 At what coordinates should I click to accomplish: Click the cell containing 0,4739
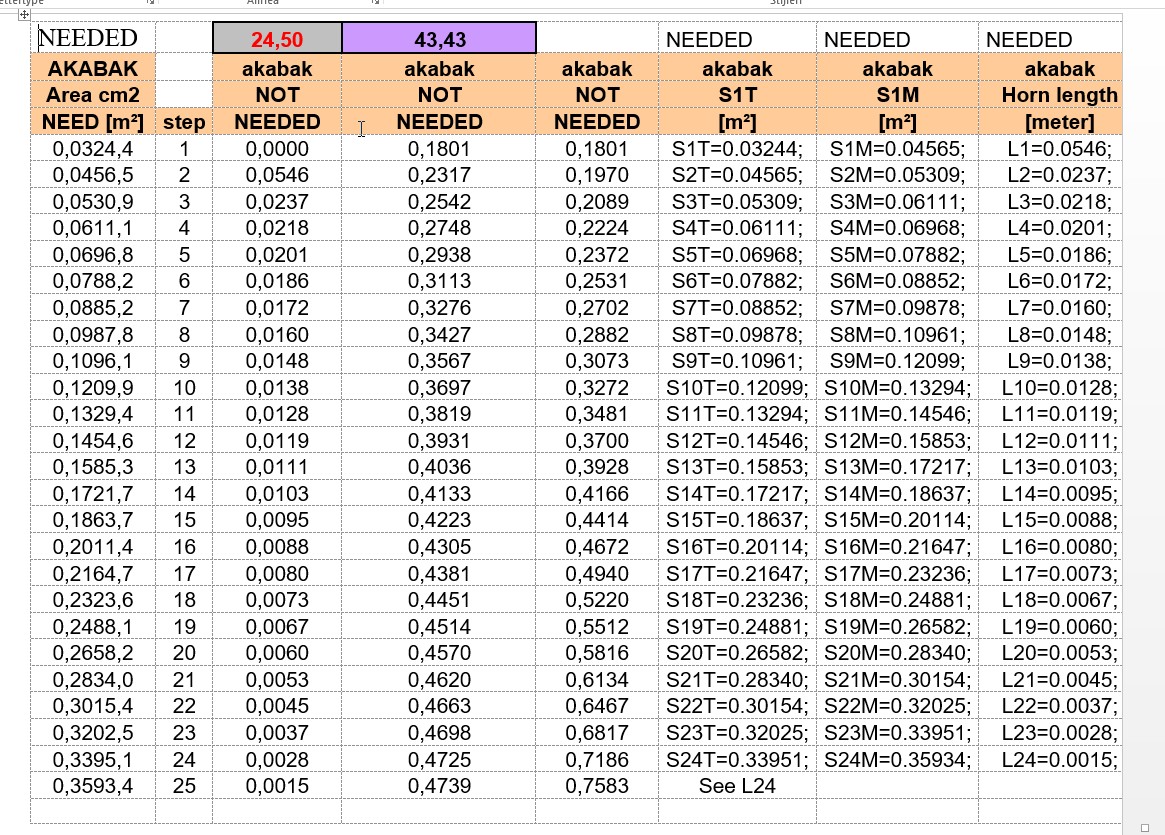439,786
